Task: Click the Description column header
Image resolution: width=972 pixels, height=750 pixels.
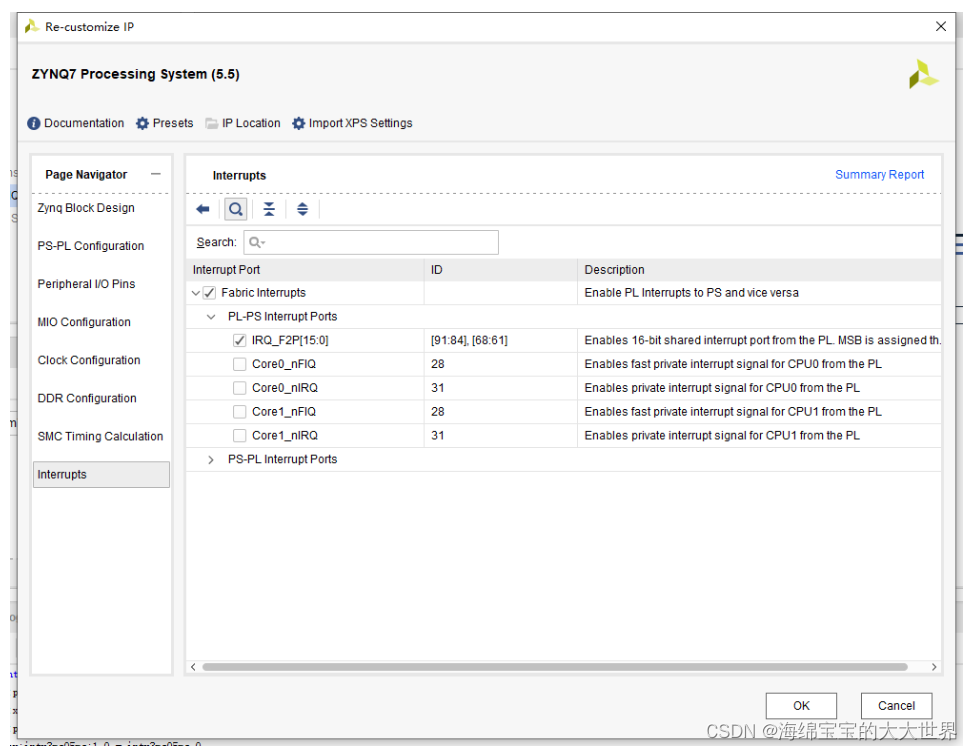Action: click(x=759, y=270)
